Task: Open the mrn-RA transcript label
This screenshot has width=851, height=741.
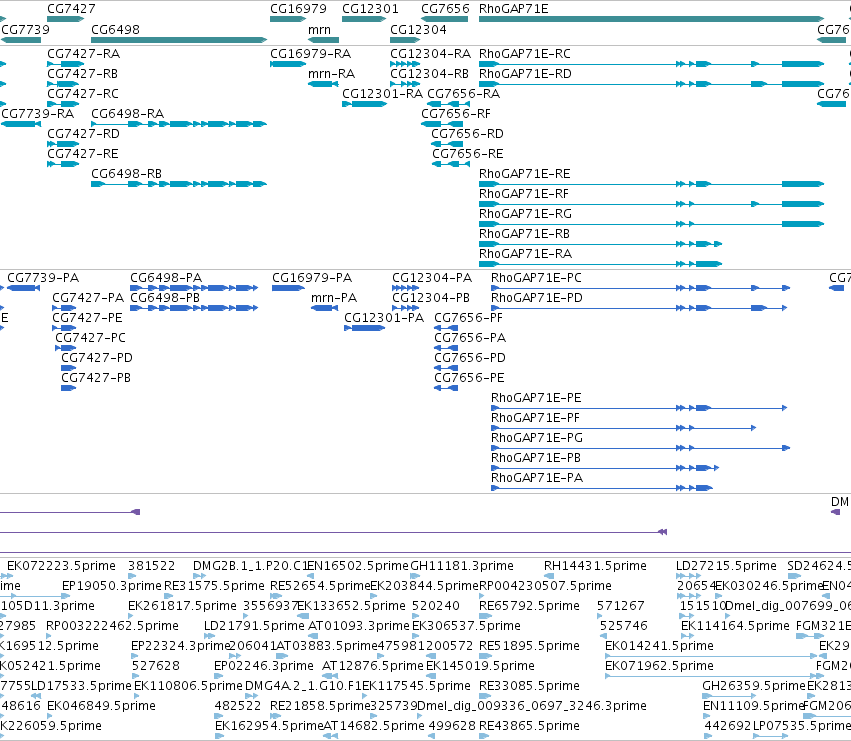Action: pos(332,74)
